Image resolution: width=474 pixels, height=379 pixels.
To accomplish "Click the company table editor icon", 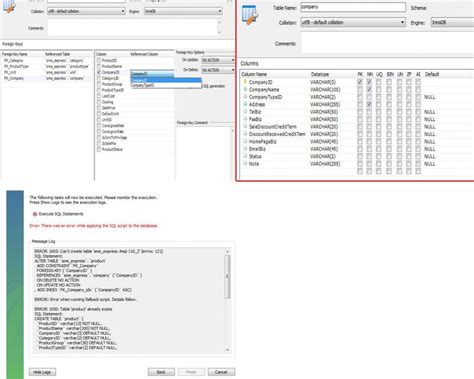I will point(250,15).
